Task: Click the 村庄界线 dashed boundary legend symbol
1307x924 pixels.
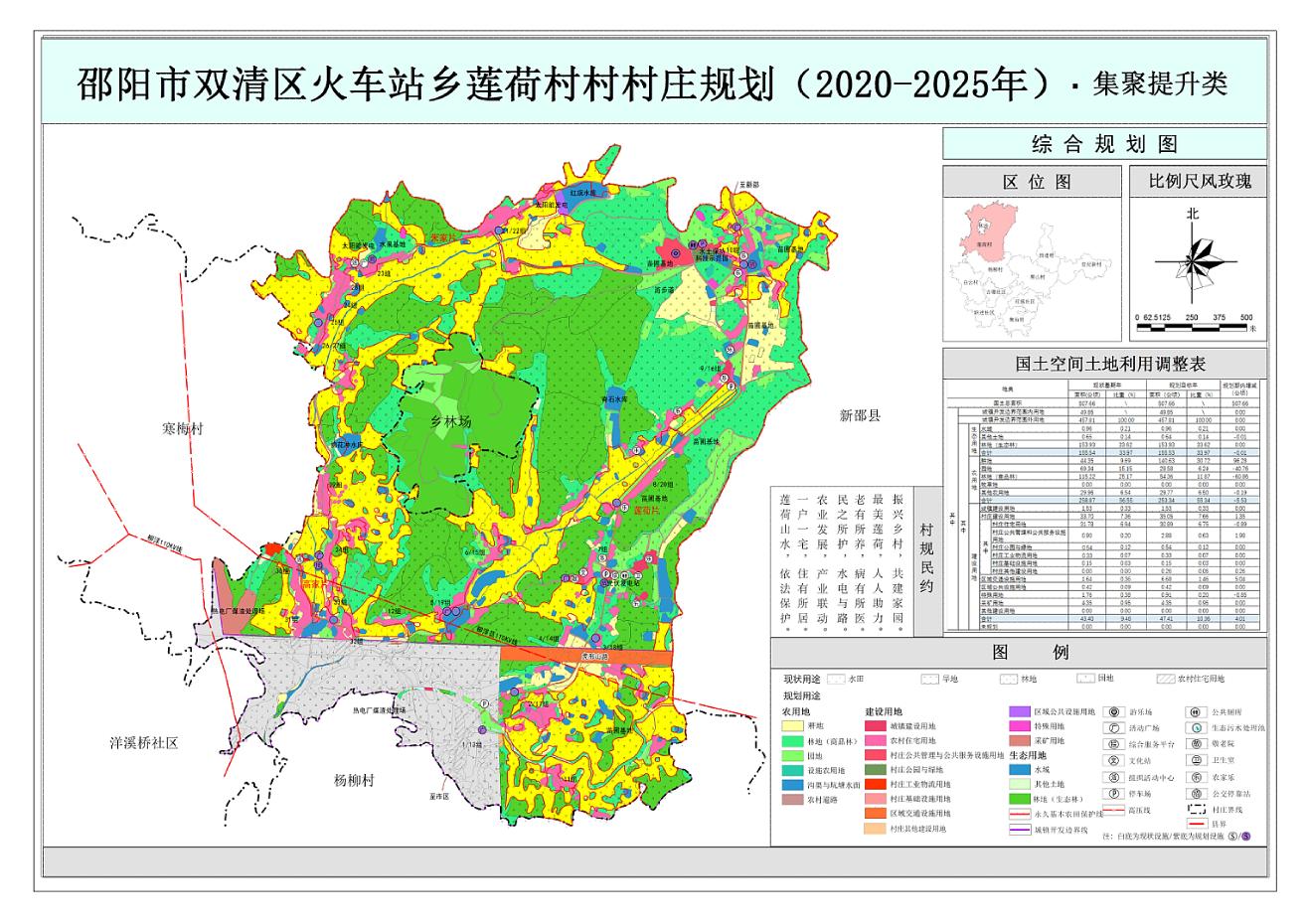Action: coord(1197,810)
